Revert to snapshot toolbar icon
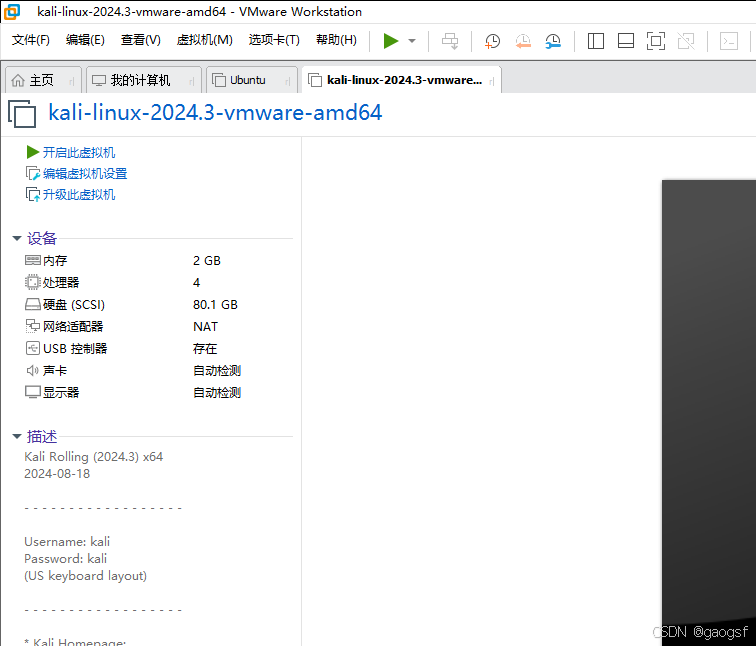This screenshot has height=646, width=756. pos(523,41)
